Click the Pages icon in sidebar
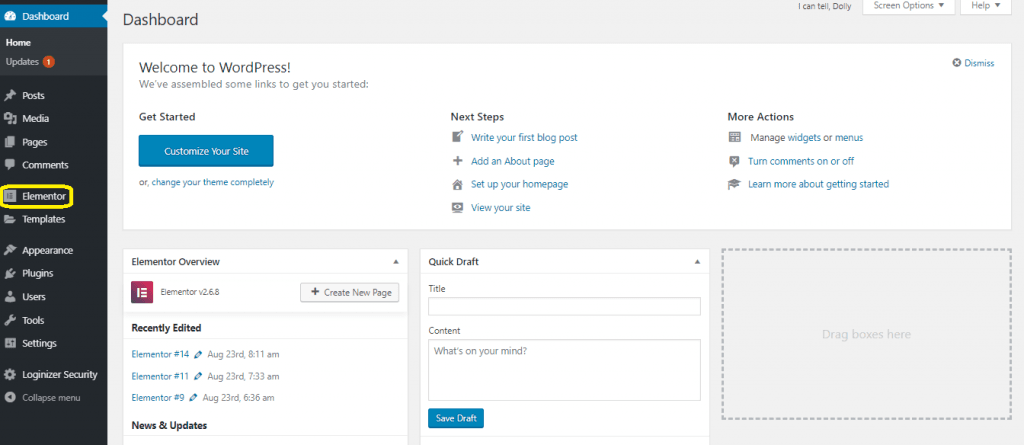The width and height of the screenshot is (1024, 445). (x=10, y=142)
